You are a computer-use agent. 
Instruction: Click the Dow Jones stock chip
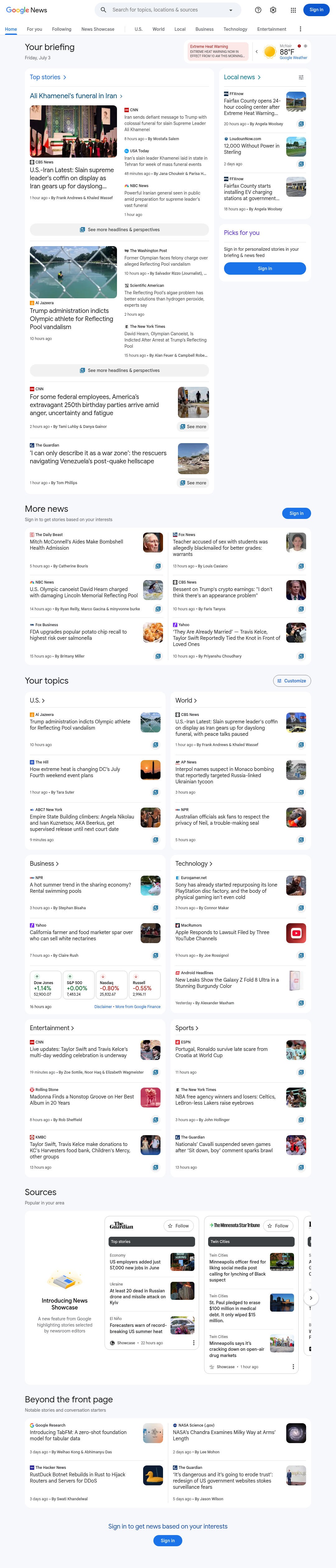45,985
